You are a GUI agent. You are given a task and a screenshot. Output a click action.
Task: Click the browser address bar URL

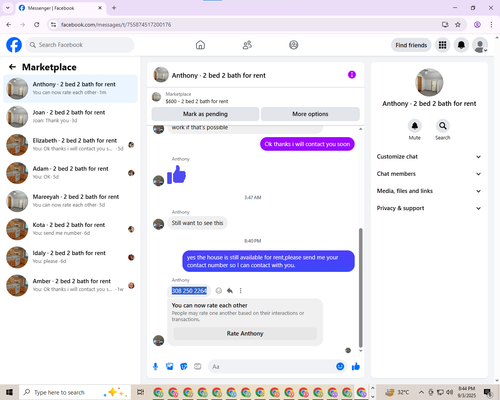(116, 25)
